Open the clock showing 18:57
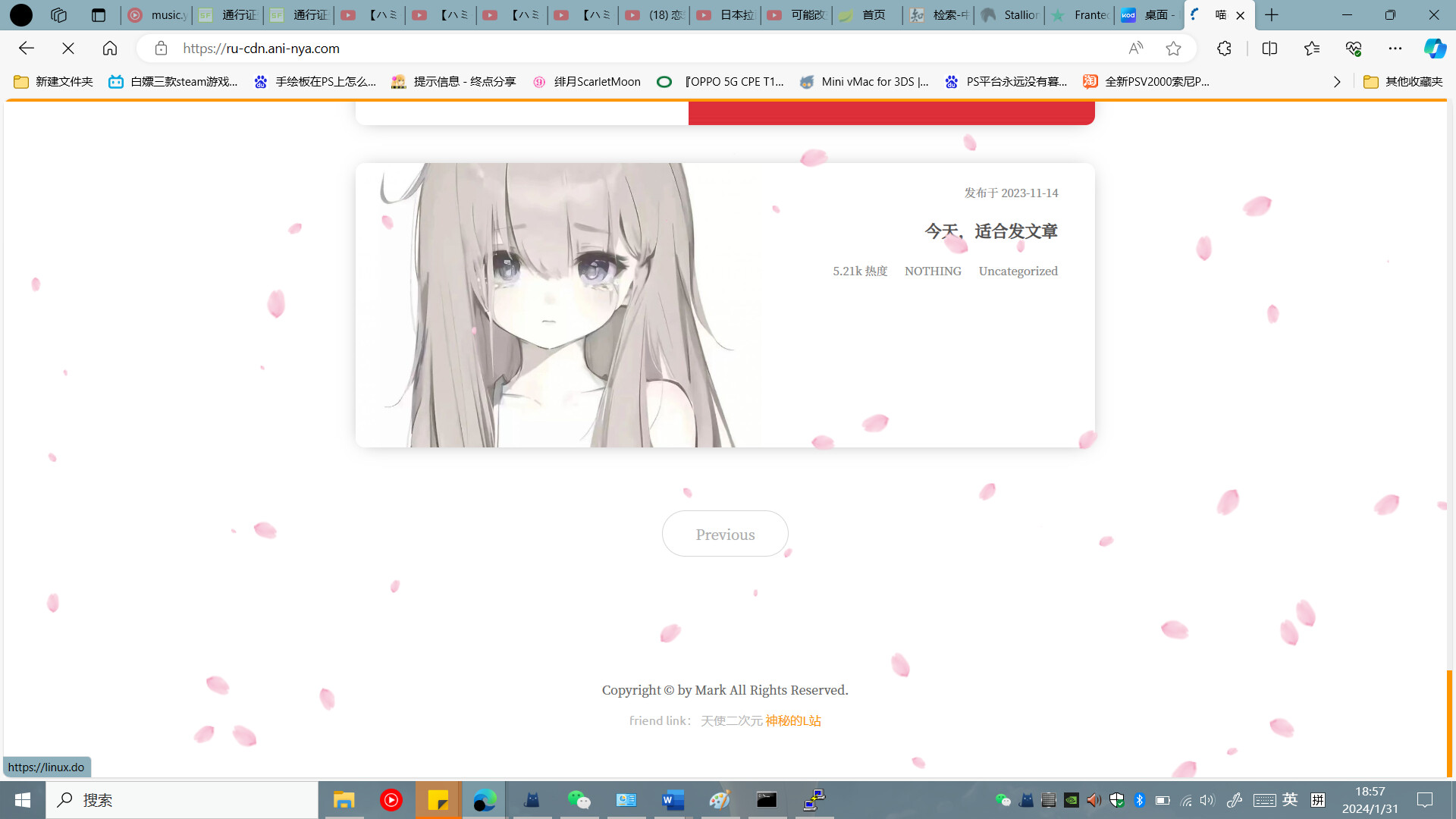Screen dimensions: 1456x819 (x=1370, y=800)
